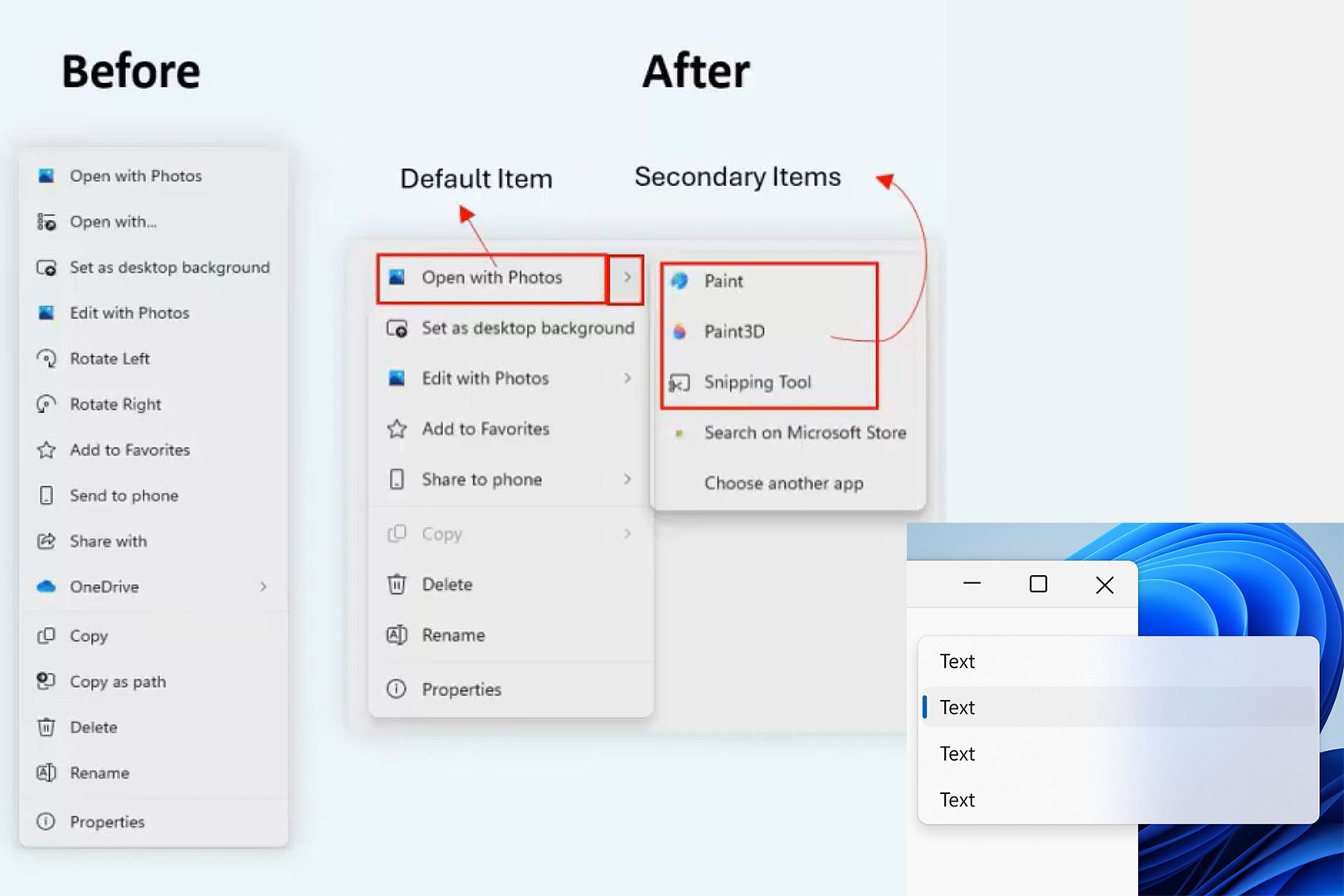Select the Paint3D app icon

coord(679,332)
